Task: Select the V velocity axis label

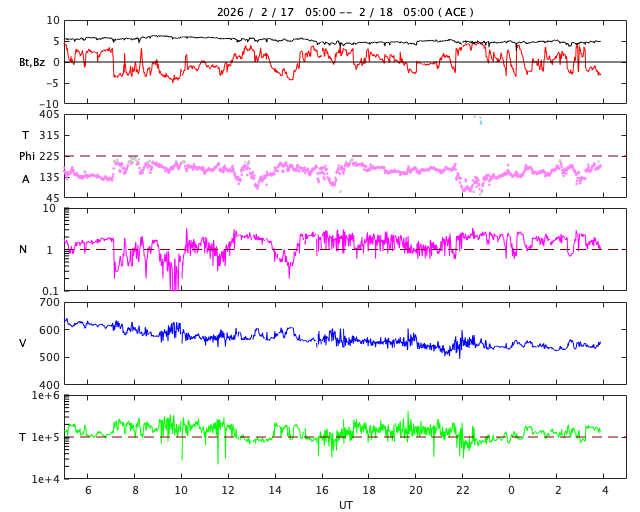Action: click(x=23, y=343)
